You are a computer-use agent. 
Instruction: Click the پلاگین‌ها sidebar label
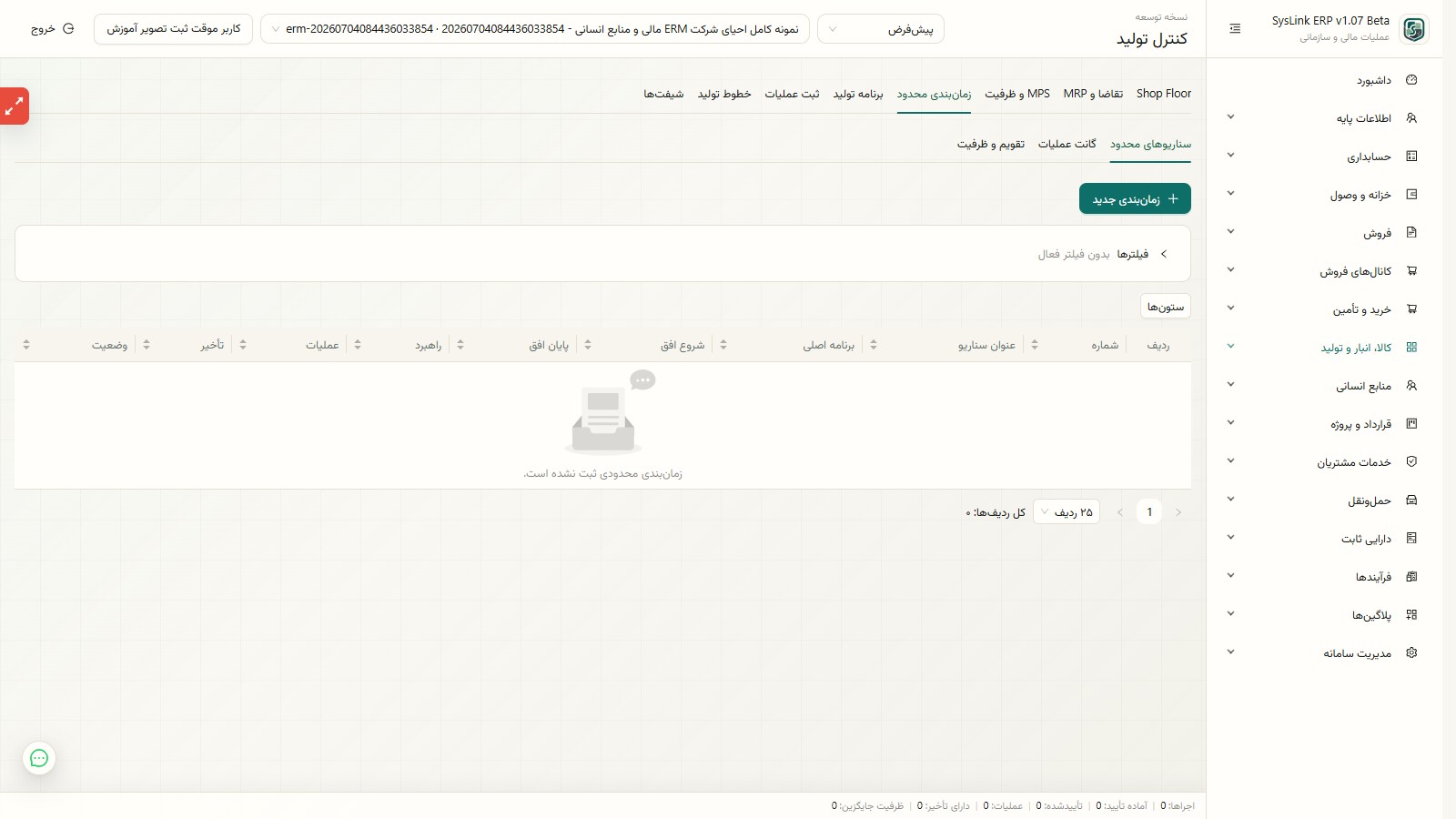click(1371, 615)
